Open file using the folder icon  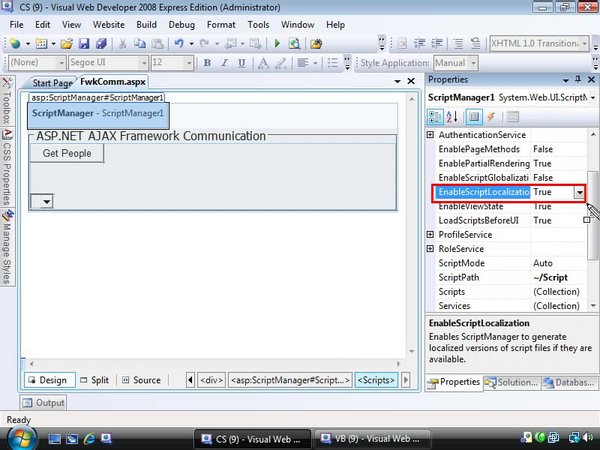[x=66, y=44]
